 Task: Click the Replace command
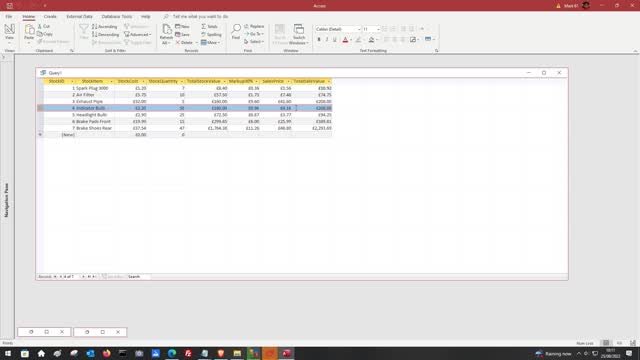(x=254, y=26)
